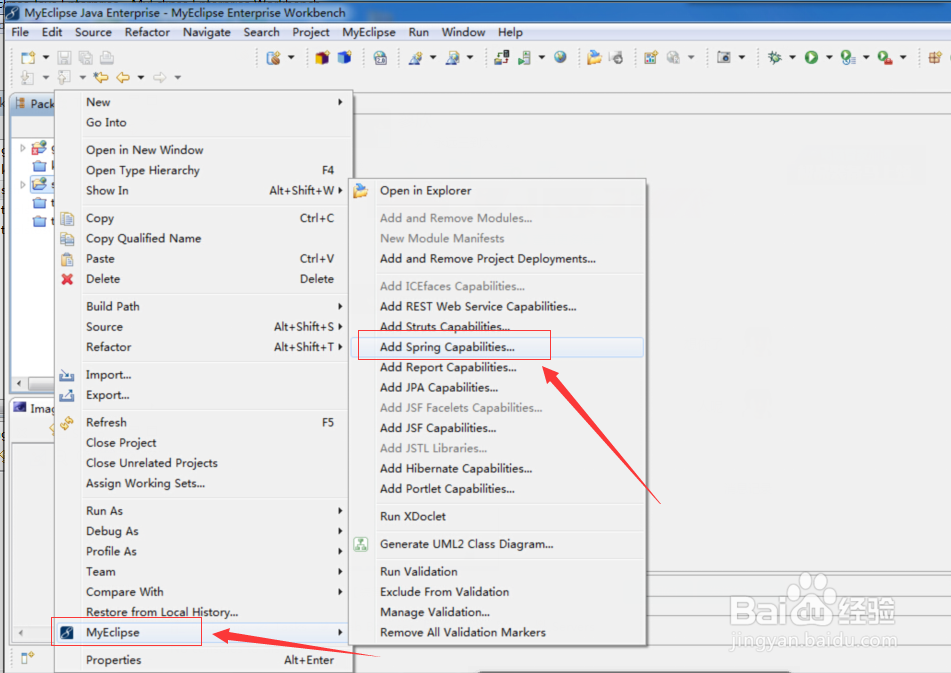Image resolution: width=951 pixels, height=673 pixels.
Task: Click the Package Explorer scrollbar left arrow
Action: coord(19,383)
